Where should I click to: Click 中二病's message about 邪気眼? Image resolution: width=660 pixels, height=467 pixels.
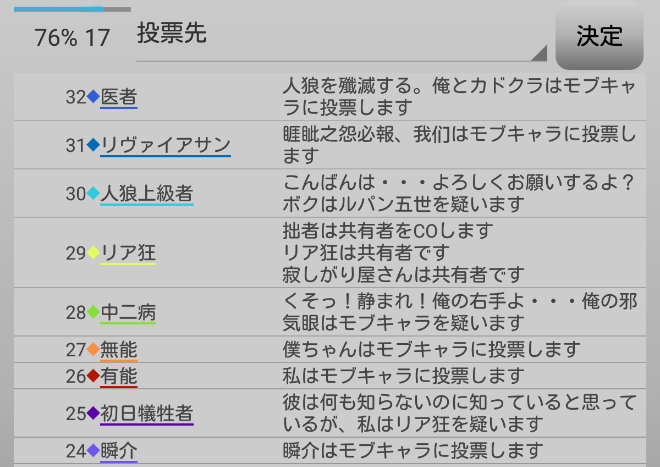point(460,312)
